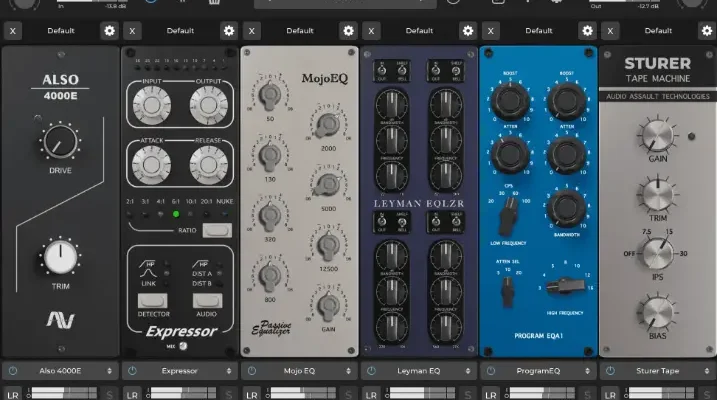Click the DRIVE knob on Also 4000E
Viewport: 717px width, 400px height.
tap(60, 144)
